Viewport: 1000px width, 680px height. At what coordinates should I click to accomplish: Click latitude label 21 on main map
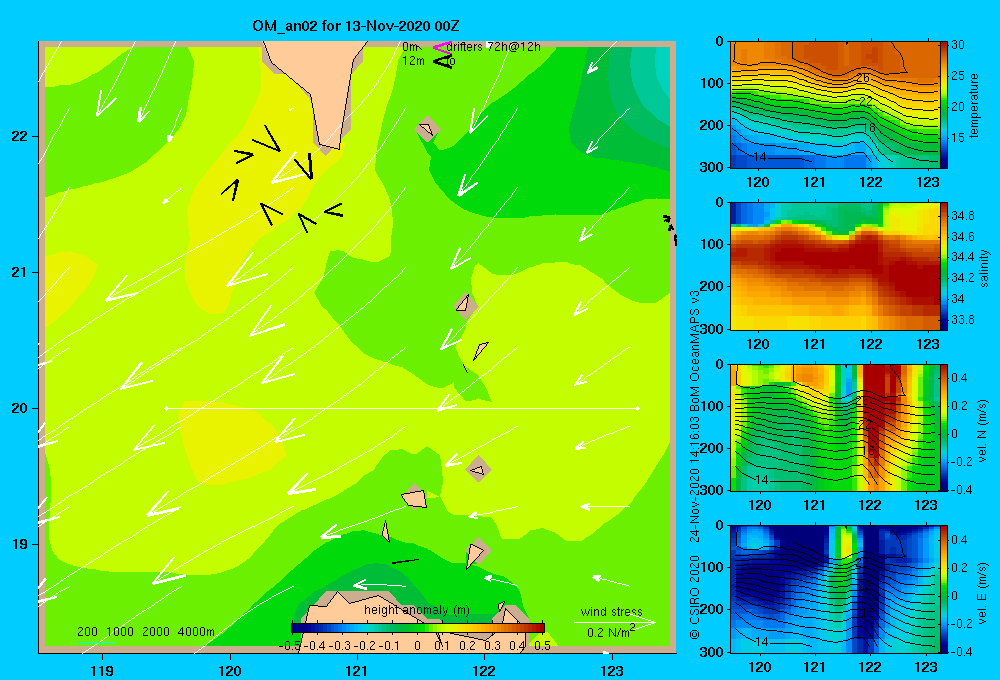coord(20,272)
